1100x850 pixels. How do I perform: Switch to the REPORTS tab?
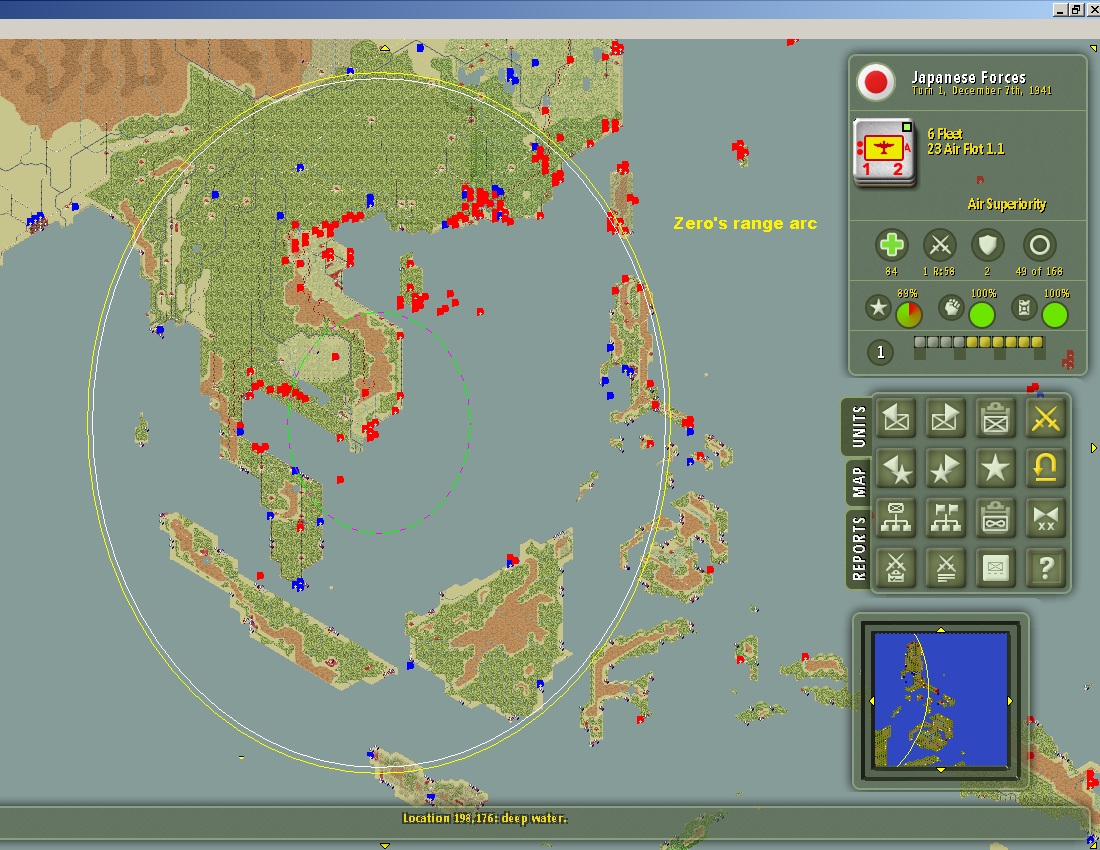coord(858,548)
